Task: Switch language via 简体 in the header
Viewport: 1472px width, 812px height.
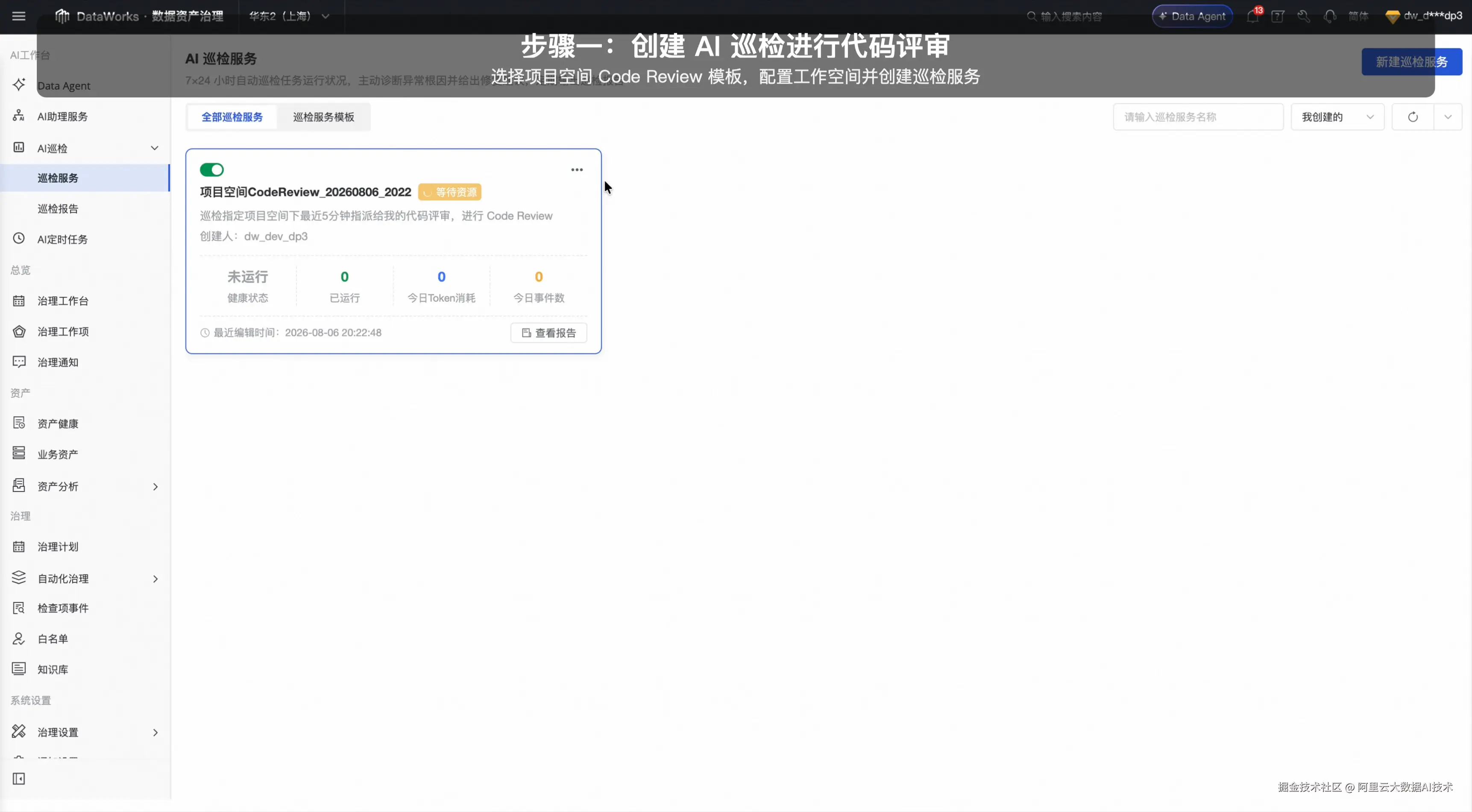Action: click(x=1359, y=16)
